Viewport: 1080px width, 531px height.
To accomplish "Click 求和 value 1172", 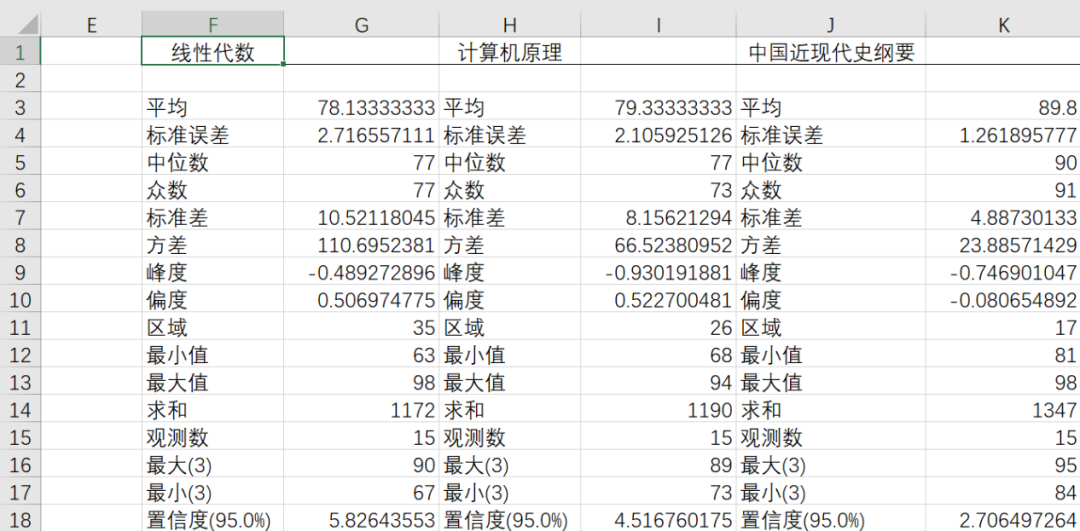I will coord(413,410).
